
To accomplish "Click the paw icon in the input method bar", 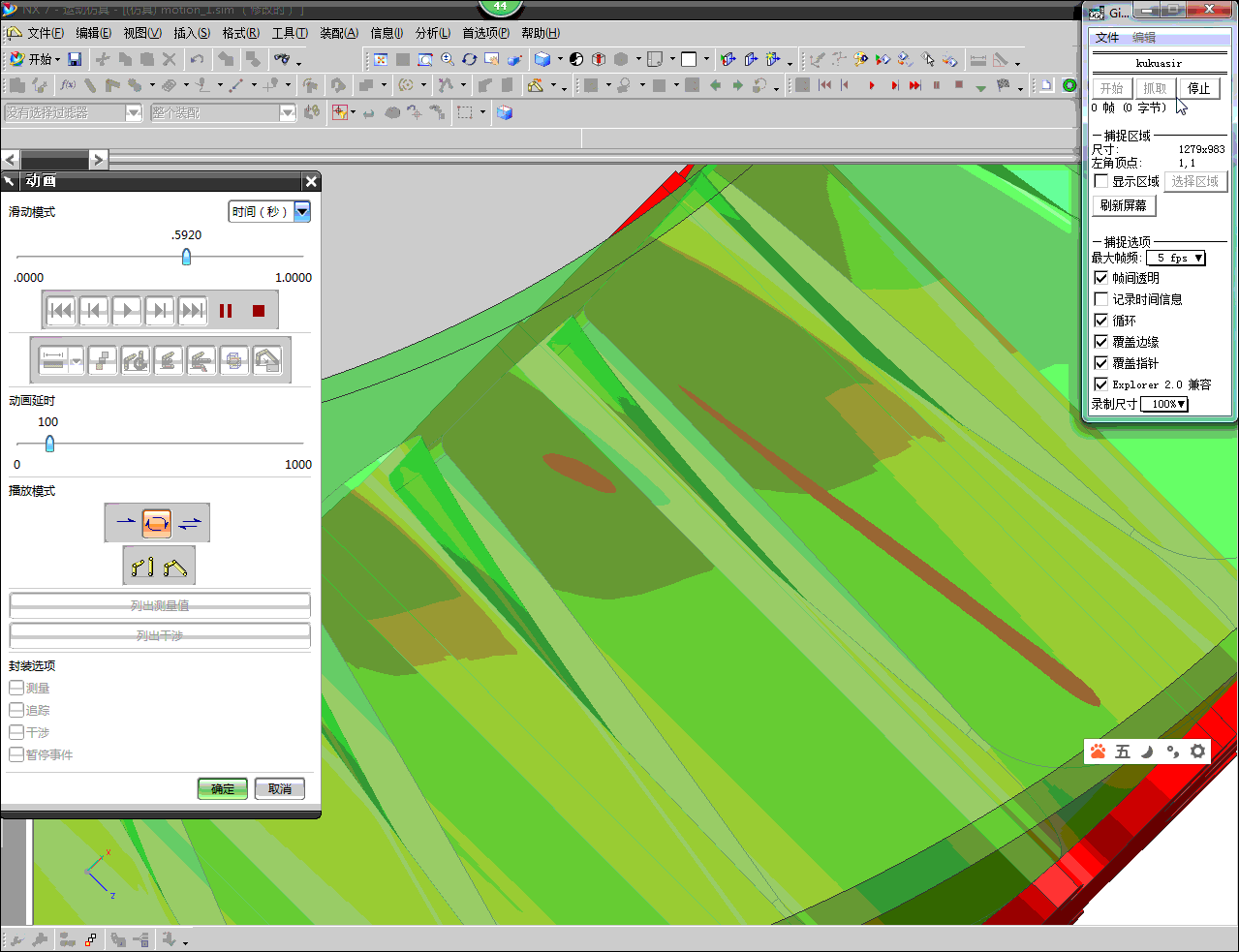I will point(1098,752).
